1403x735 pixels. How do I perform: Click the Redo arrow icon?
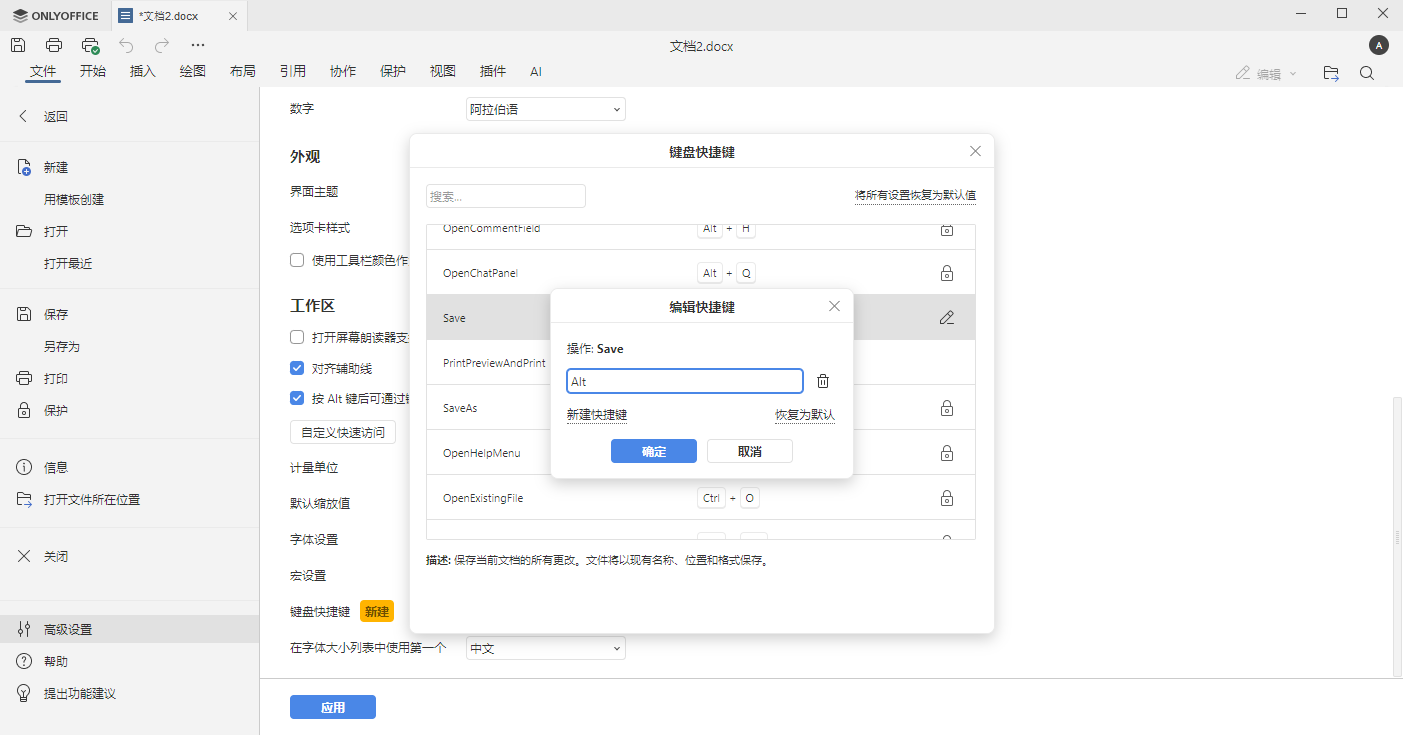click(x=160, y=44)
